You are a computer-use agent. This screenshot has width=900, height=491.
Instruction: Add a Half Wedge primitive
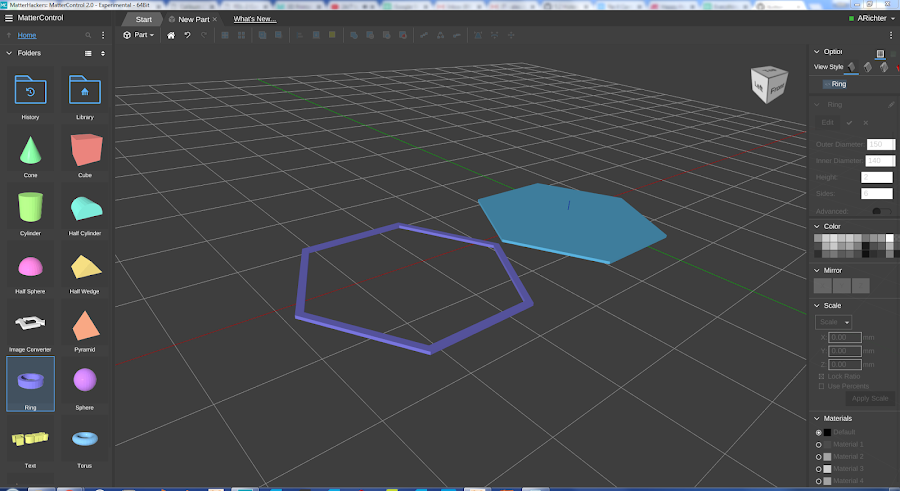[85, 268]
